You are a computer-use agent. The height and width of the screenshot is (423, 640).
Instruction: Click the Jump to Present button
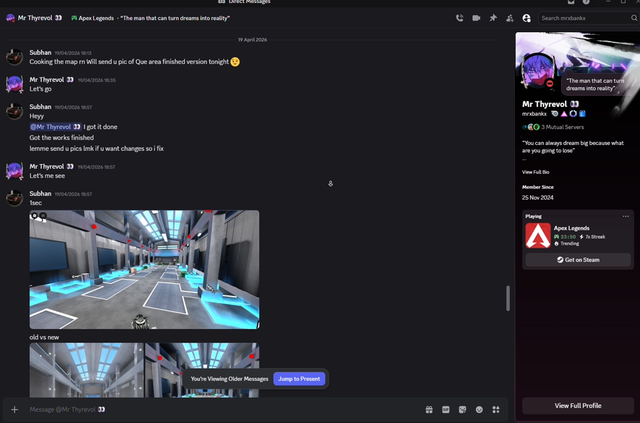[299, 379]
